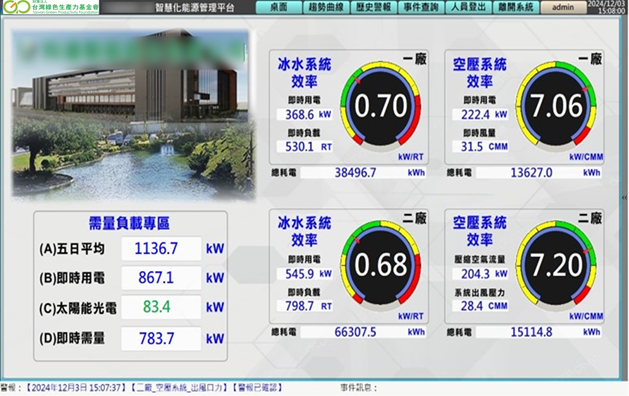Click the factory building picture

tap(134, 115)
